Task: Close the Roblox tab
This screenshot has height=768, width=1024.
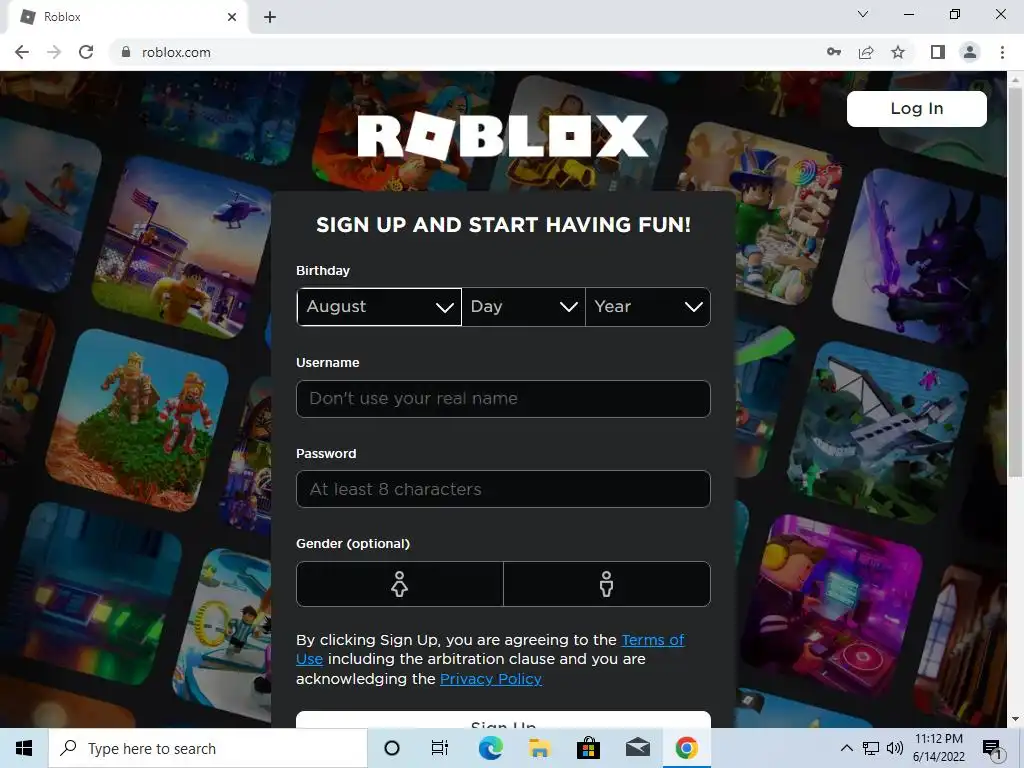Action: 232,17
